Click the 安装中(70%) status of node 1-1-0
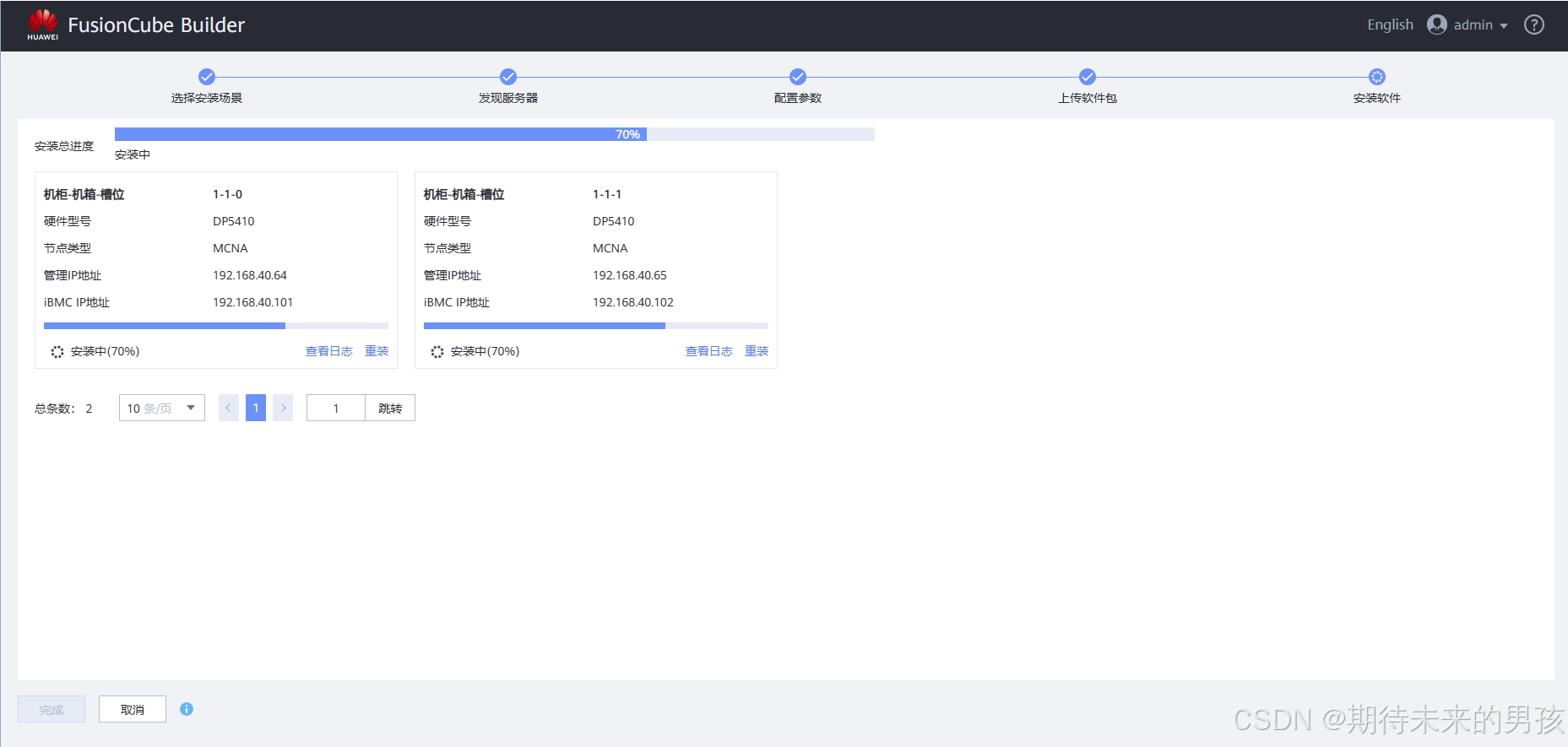This screenshot has height=747, width=1568. 106,351
